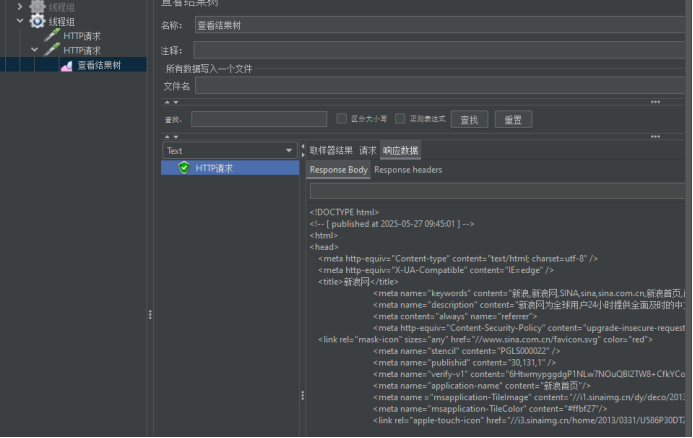Click the 查找 button
Image resolution: width=693 pixels, height=438 pixels.
(469, 119)
